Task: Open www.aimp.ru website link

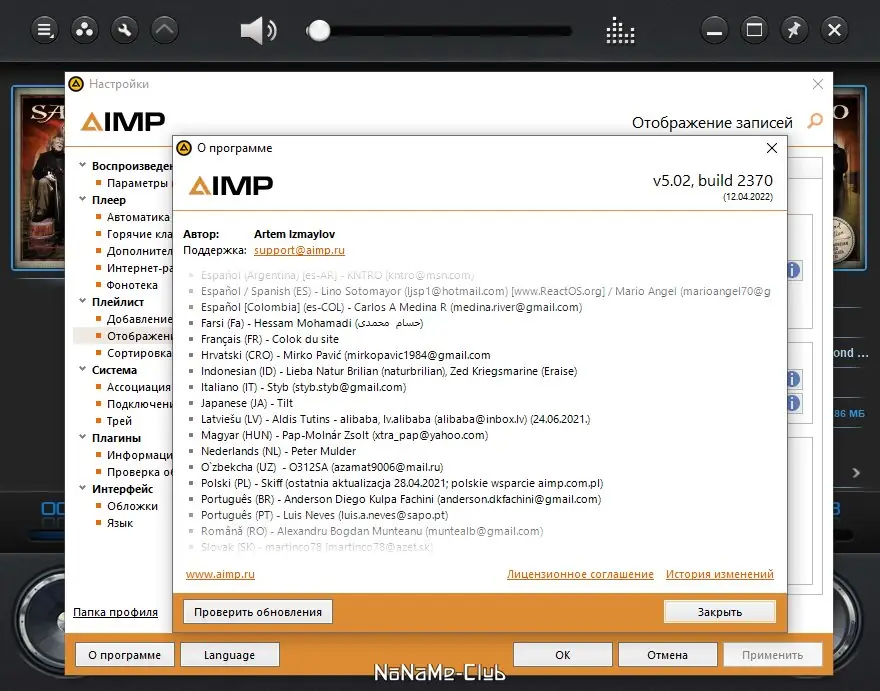Action: [x=220, y=574]
